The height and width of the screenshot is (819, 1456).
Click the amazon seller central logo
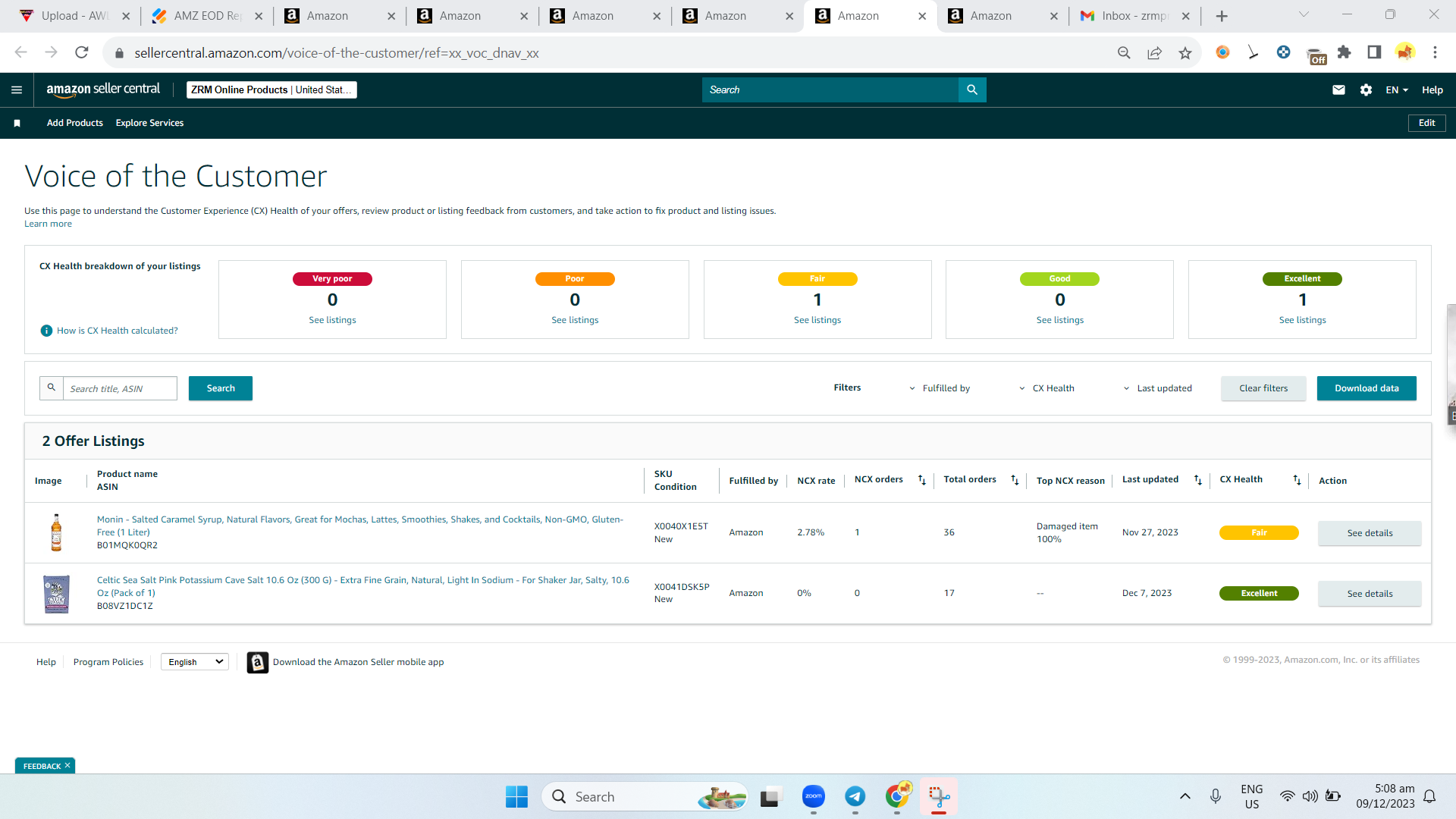(103, 89)
